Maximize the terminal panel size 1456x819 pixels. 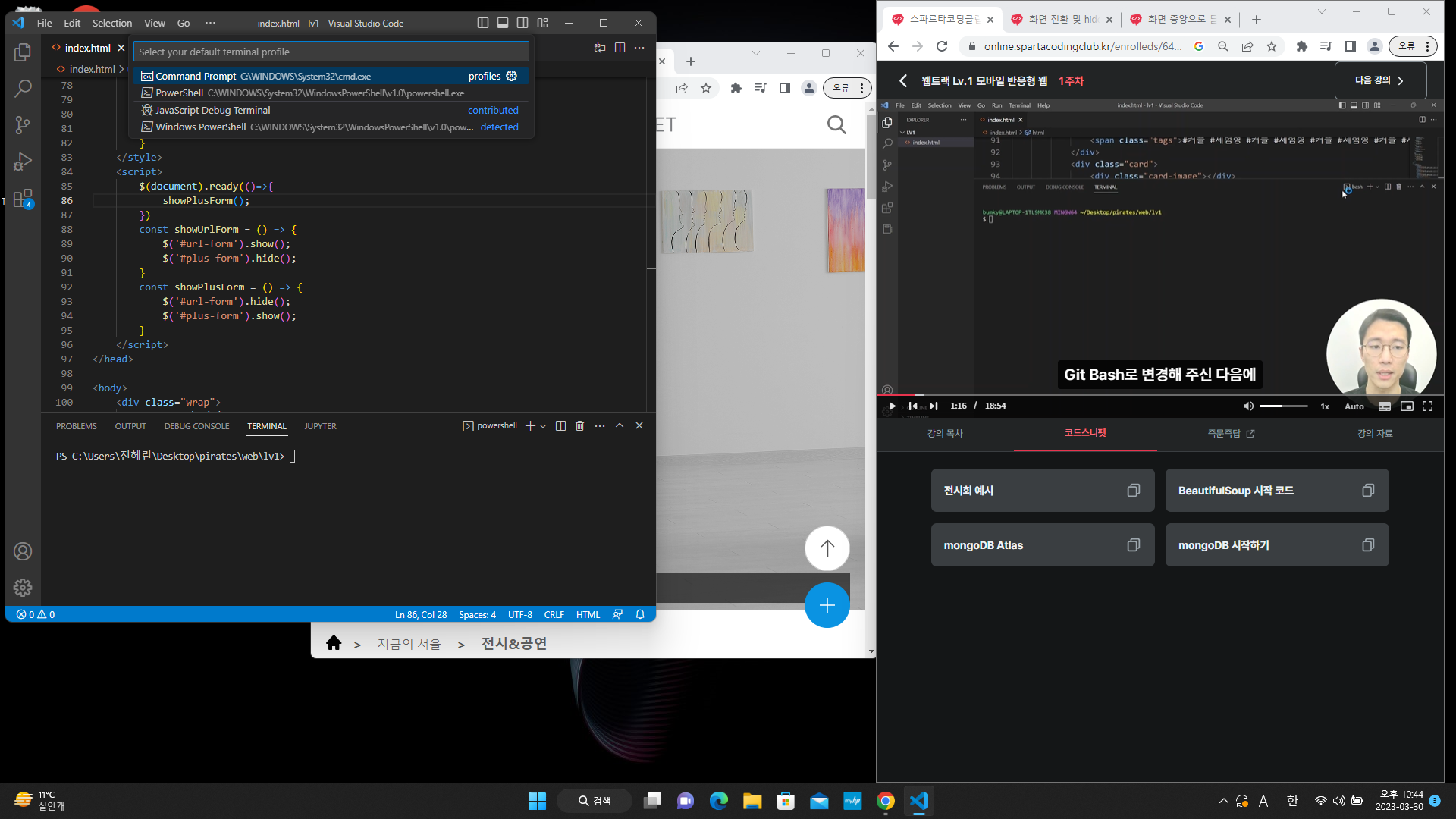[620, 426]
